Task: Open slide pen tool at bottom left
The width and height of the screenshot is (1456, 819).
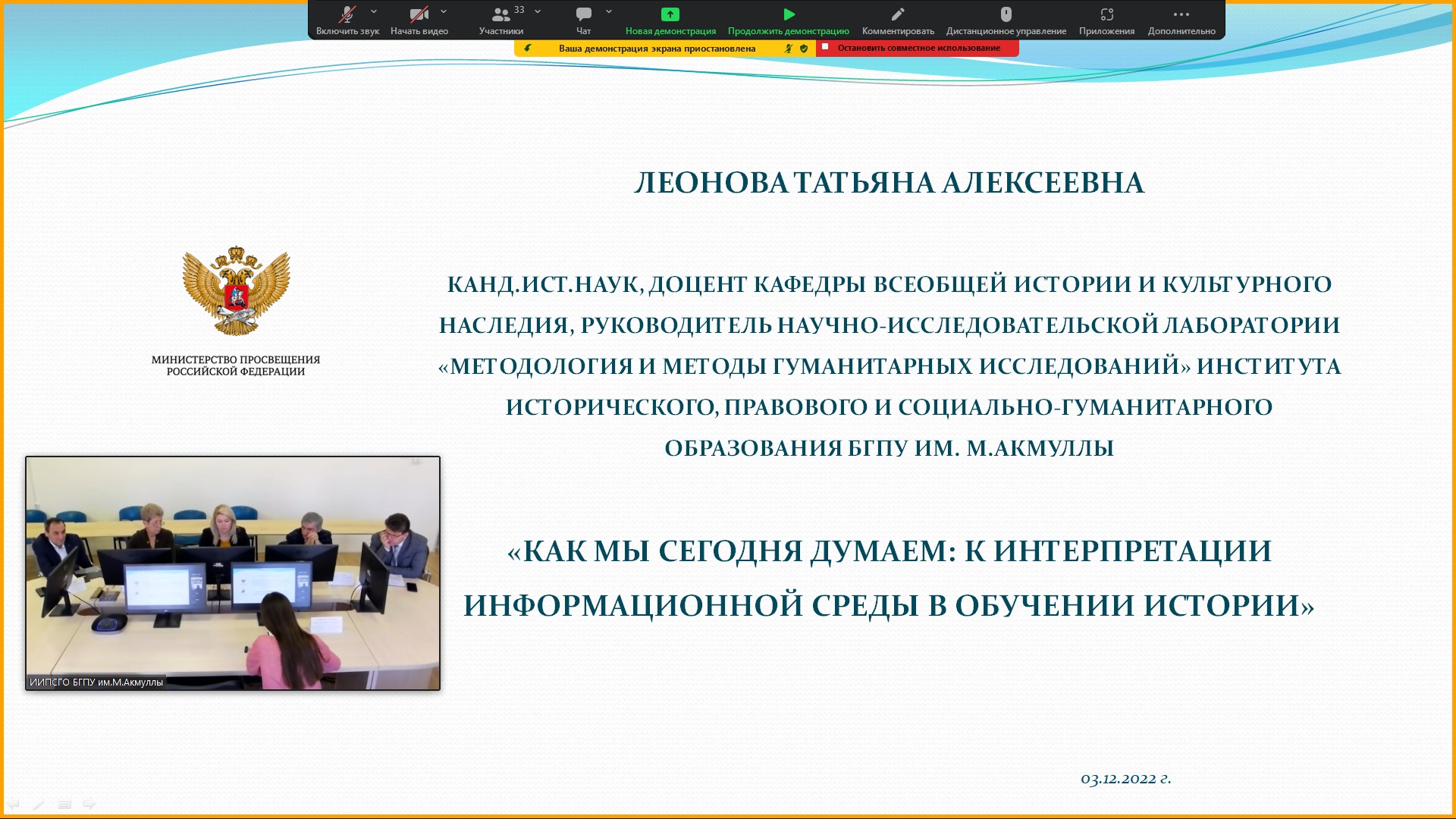Action: [x=39, y=804]
